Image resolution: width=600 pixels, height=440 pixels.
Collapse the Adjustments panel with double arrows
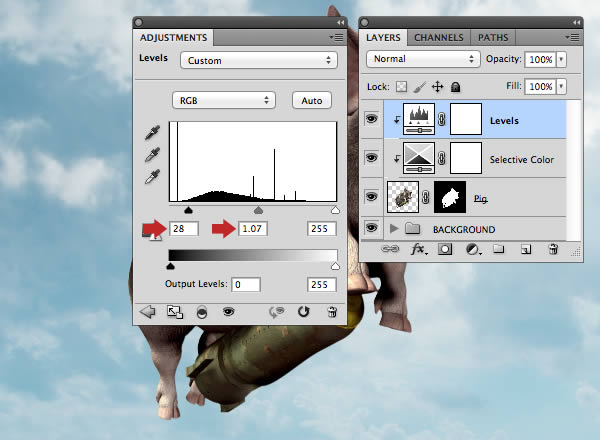pos(340,23)
